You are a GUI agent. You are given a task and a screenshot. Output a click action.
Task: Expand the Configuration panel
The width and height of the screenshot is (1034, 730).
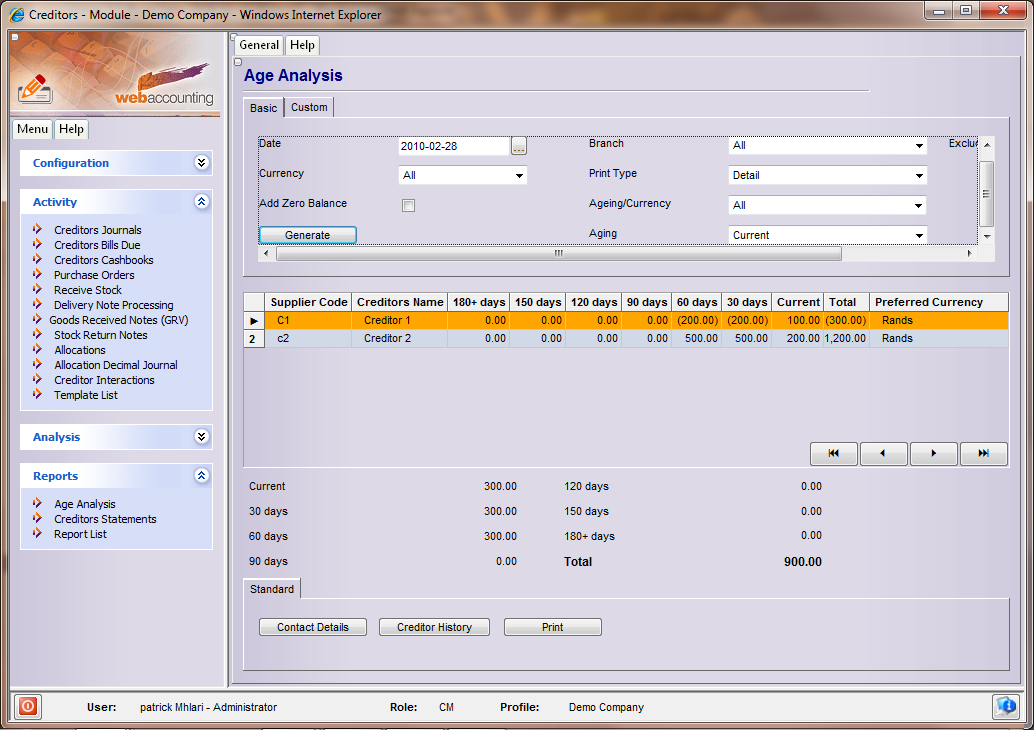[202, 163]
